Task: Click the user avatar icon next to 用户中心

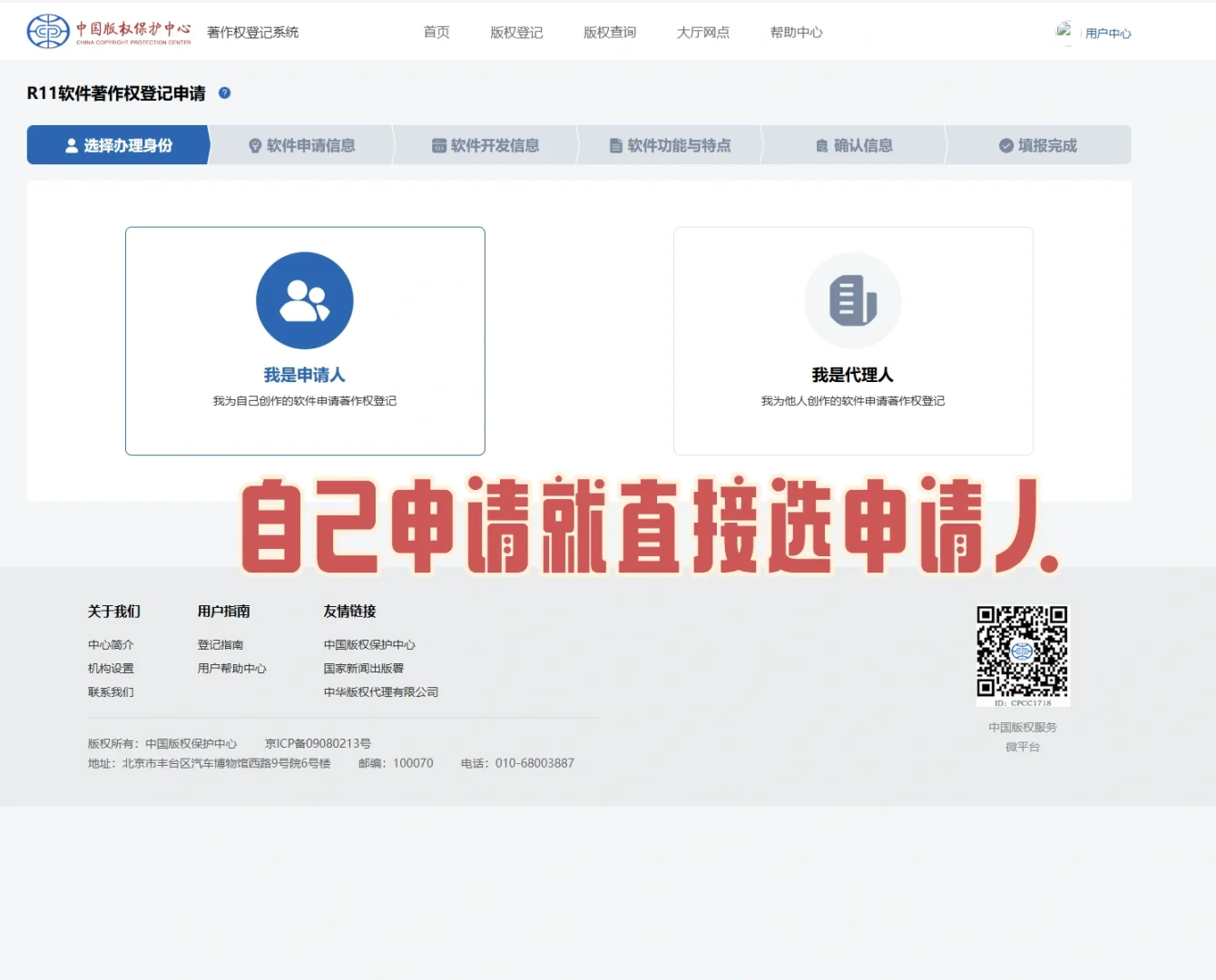Action: [1064, 30]
